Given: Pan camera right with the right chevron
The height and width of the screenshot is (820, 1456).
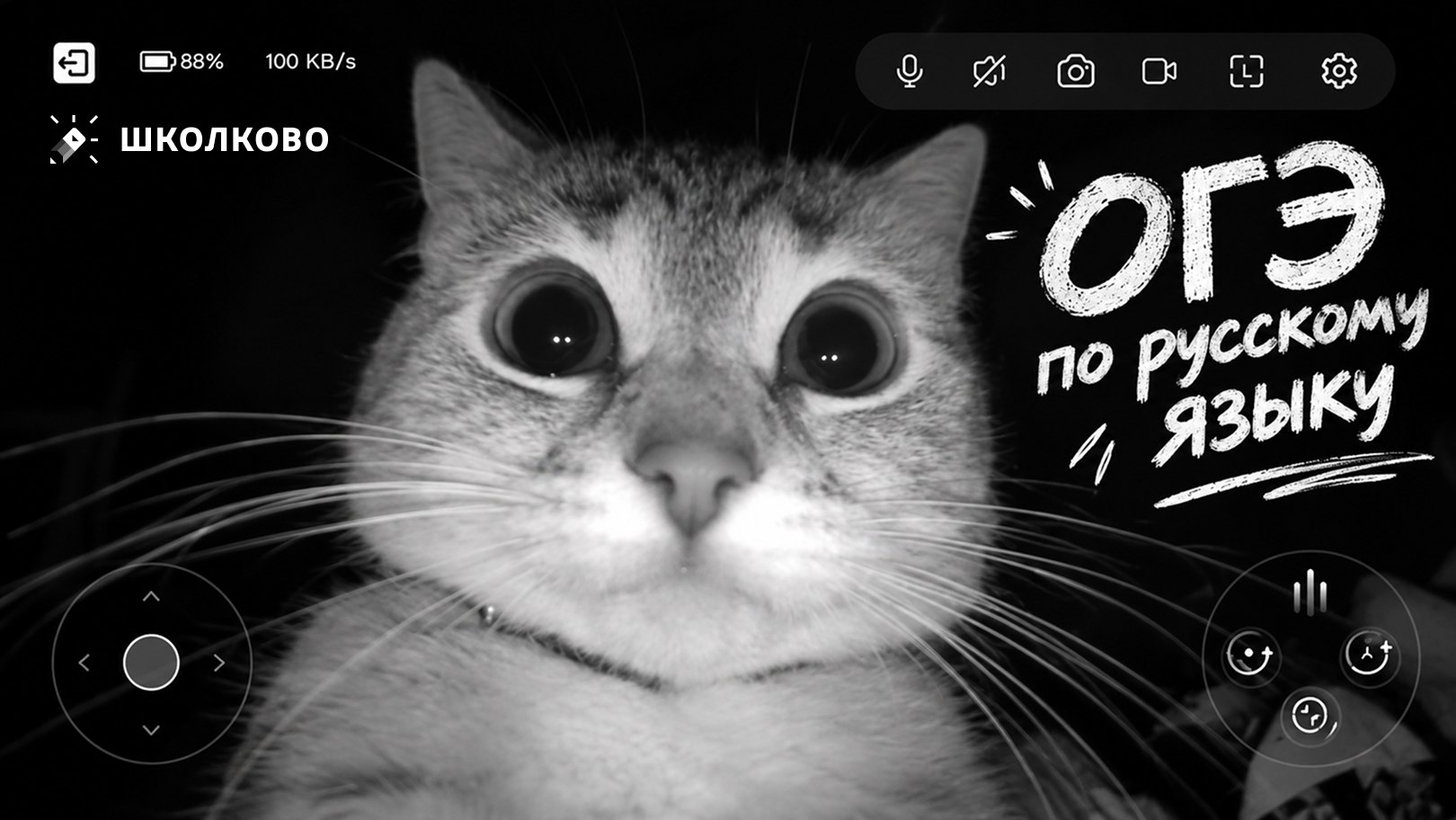Looking at the screenshot, I should pos(218,663).
